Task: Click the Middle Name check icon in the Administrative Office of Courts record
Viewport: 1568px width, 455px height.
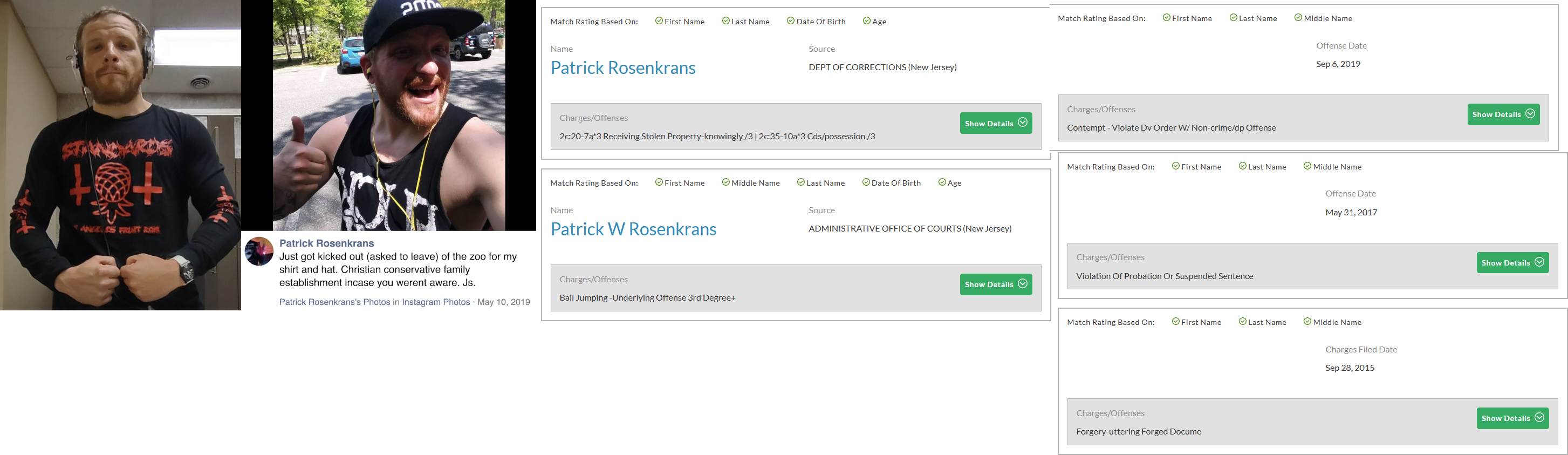Action: click(725, 182)
